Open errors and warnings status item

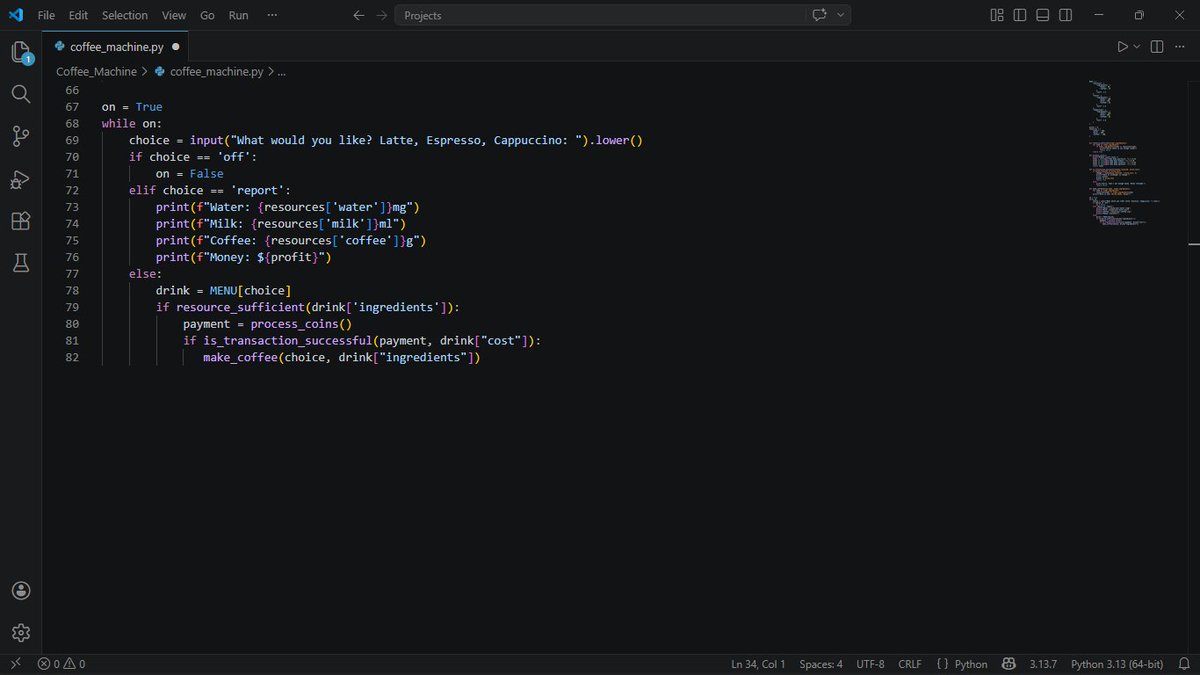(61, 664)
